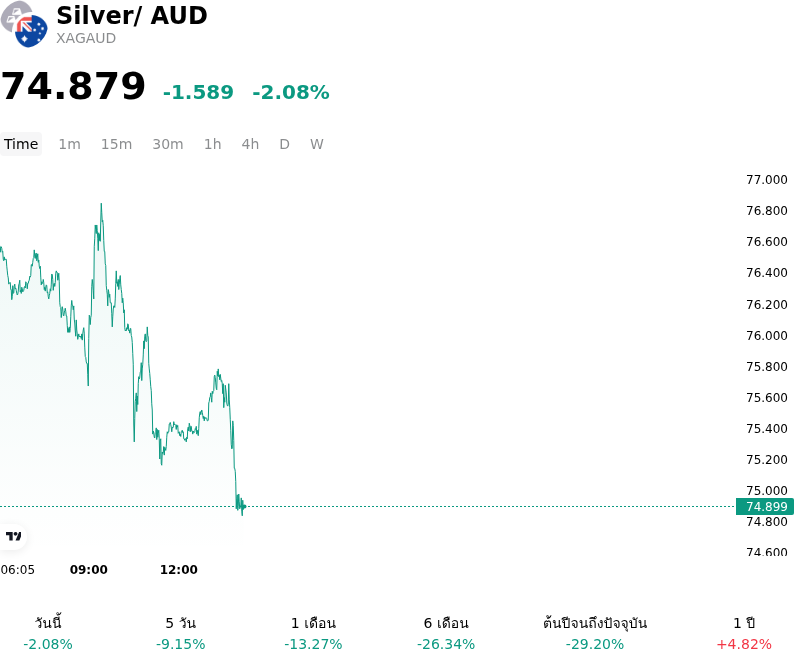Select the ต้นปีจนถึงปัจจุบัน range

(595, 633)
